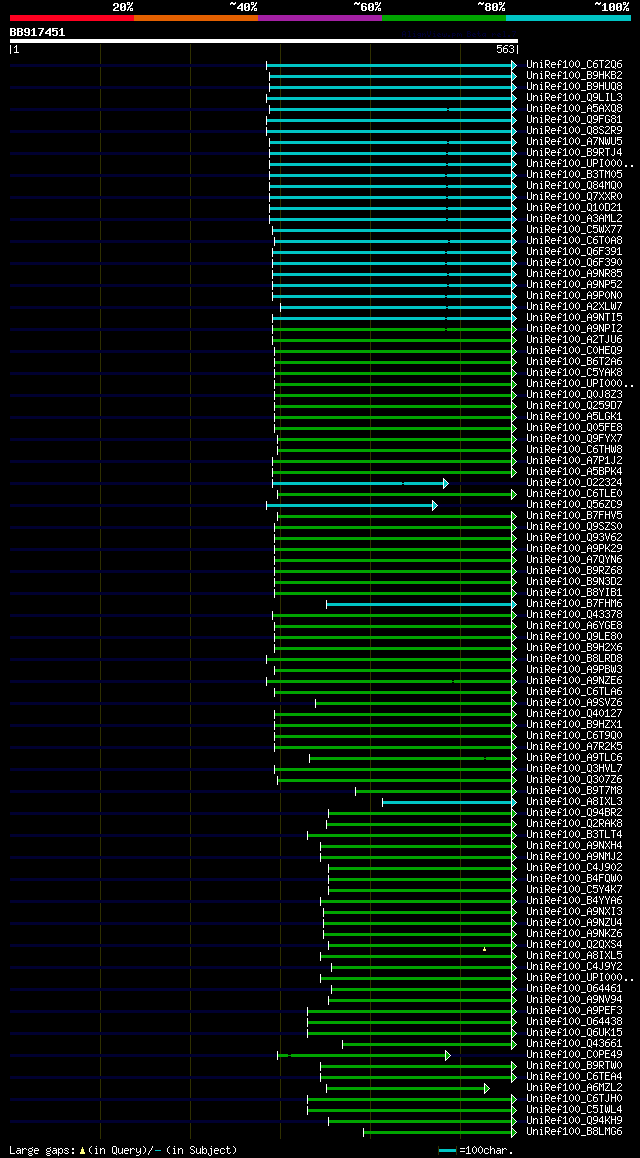Click the red 20% identity legend segment
Image resolution: width=640 pixels, height=1158 pixels.
pyautogui.click(x=72, y=17)
